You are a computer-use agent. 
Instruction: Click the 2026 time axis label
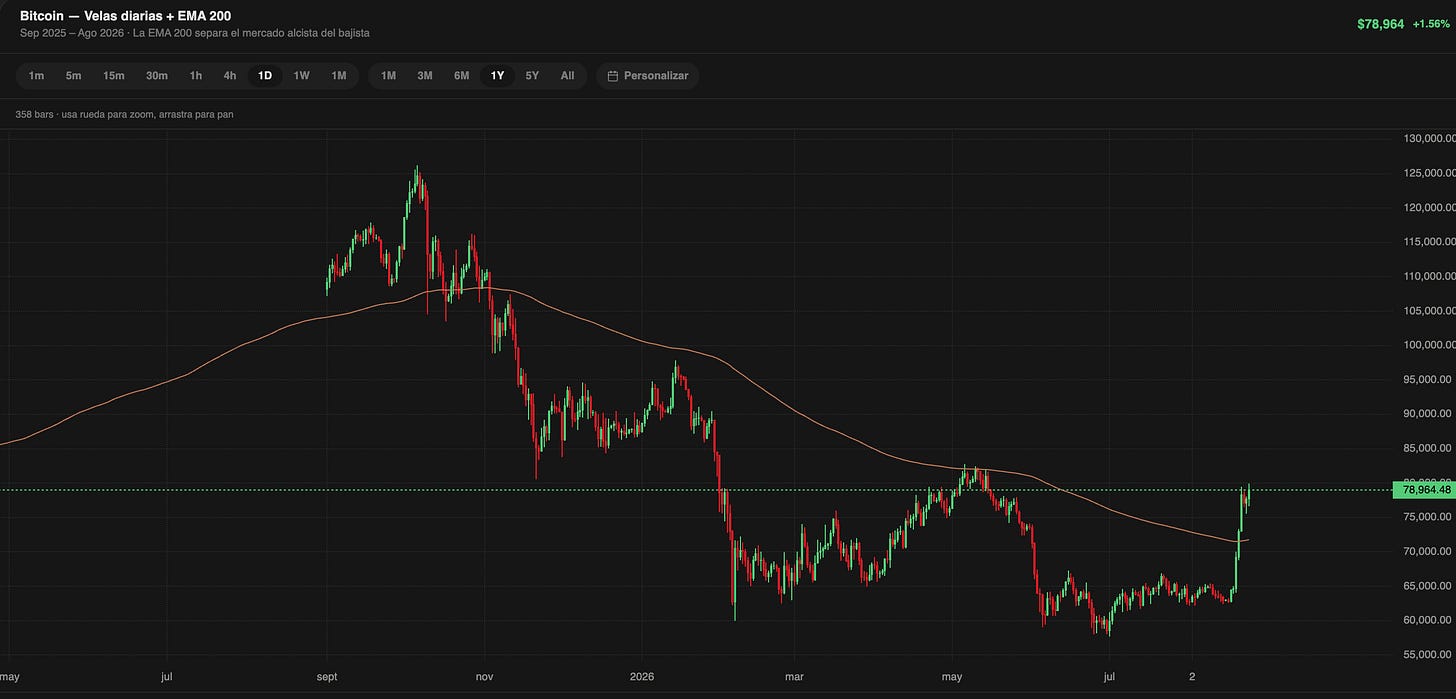[640, 677]
